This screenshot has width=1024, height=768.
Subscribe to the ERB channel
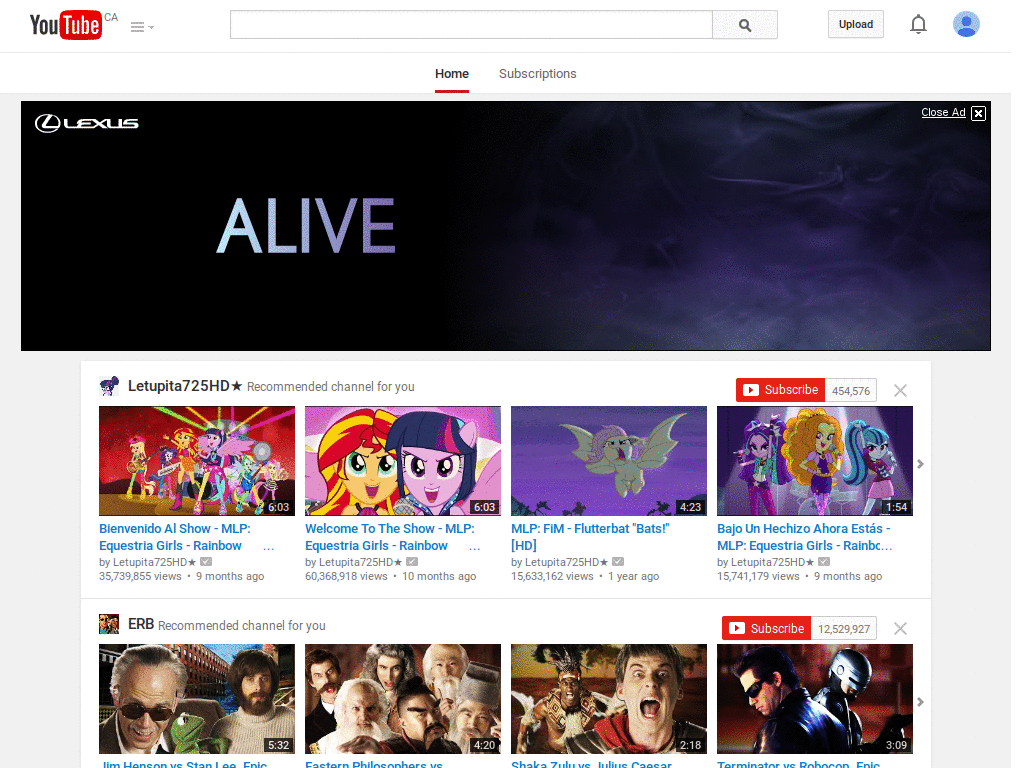click(767, 628)
